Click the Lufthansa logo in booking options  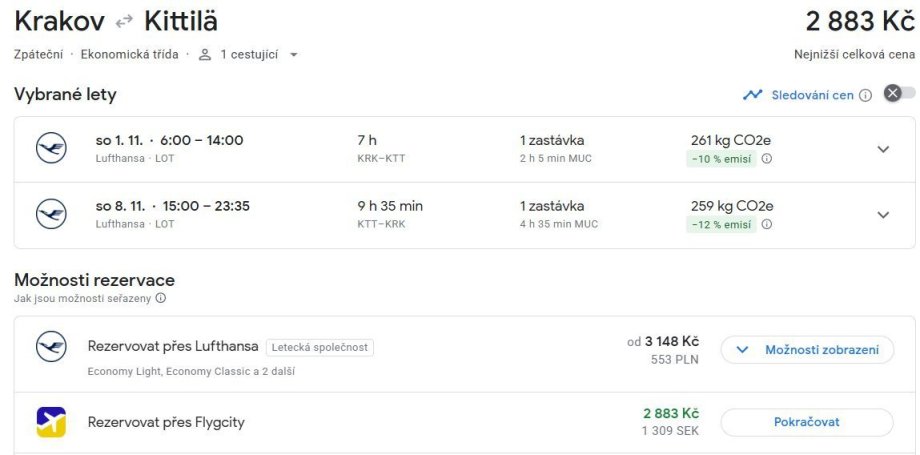pos(51,347)
